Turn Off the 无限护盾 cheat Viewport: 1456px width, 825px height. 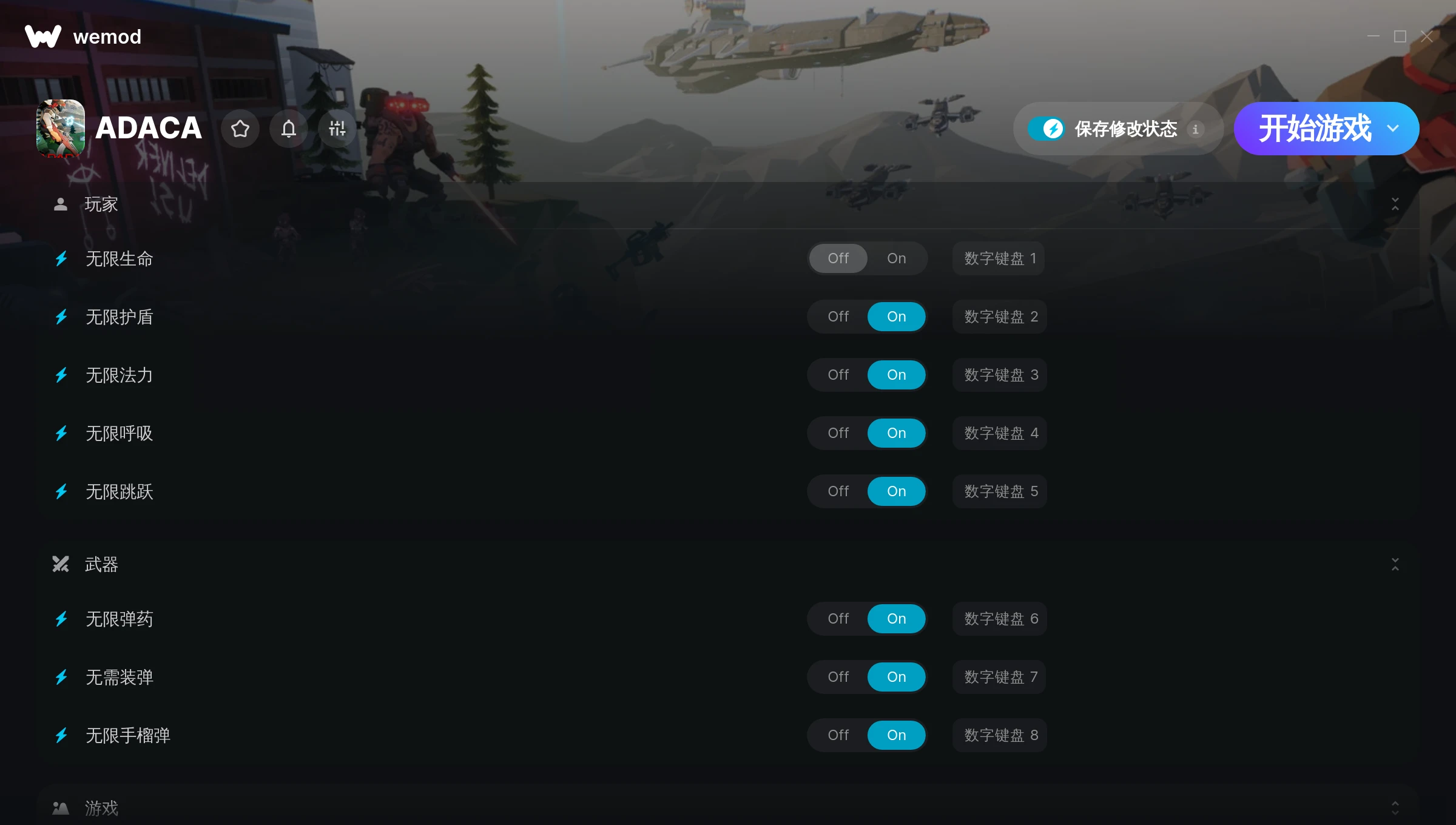pyautogui.click(x=838, y=317)
